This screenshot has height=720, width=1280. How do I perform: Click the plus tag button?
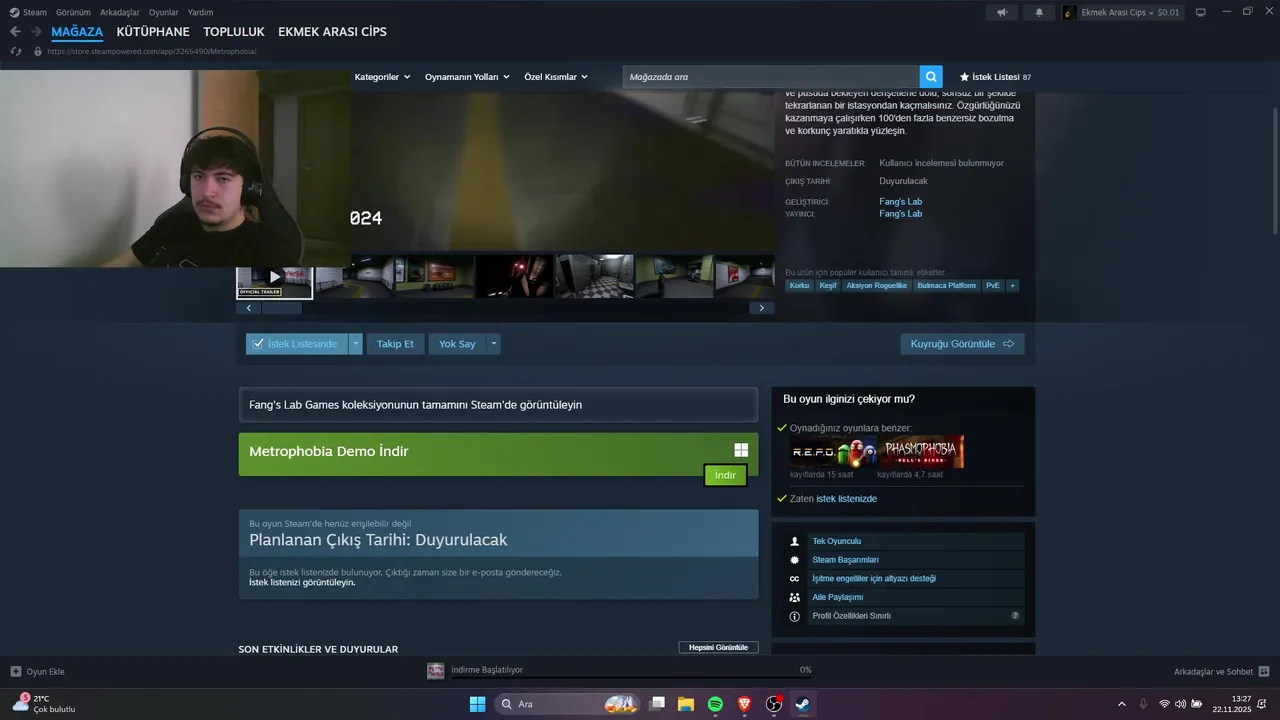1012,285
